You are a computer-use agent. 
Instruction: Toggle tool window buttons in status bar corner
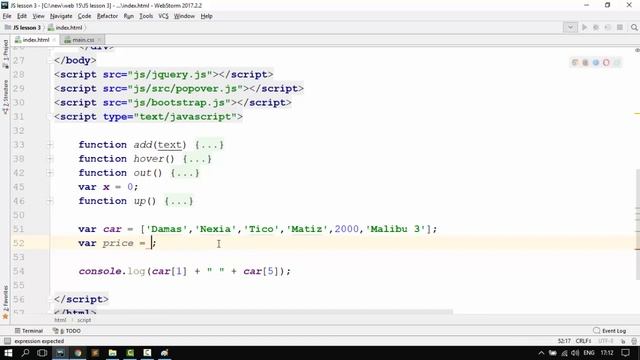(7, 341)
